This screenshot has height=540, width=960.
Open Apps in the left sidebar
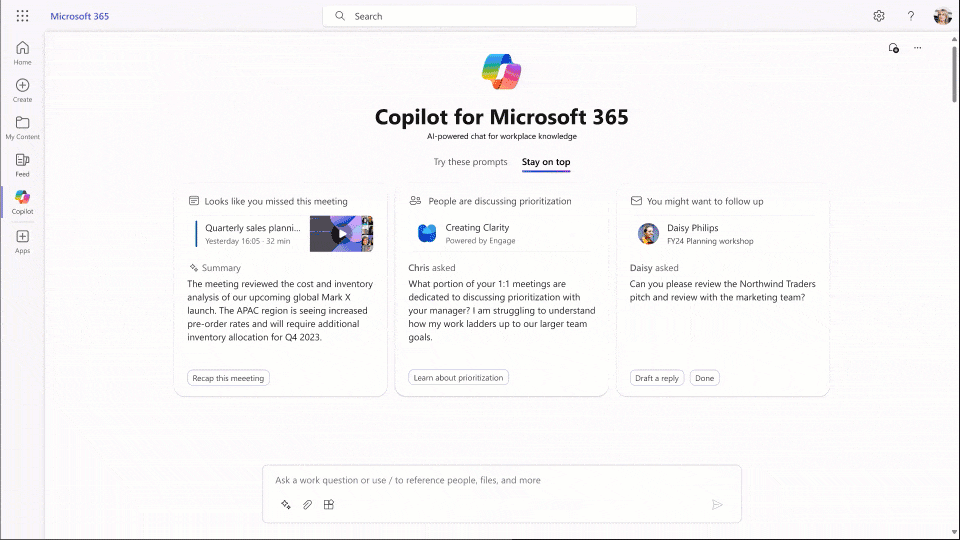pos(22,241)
